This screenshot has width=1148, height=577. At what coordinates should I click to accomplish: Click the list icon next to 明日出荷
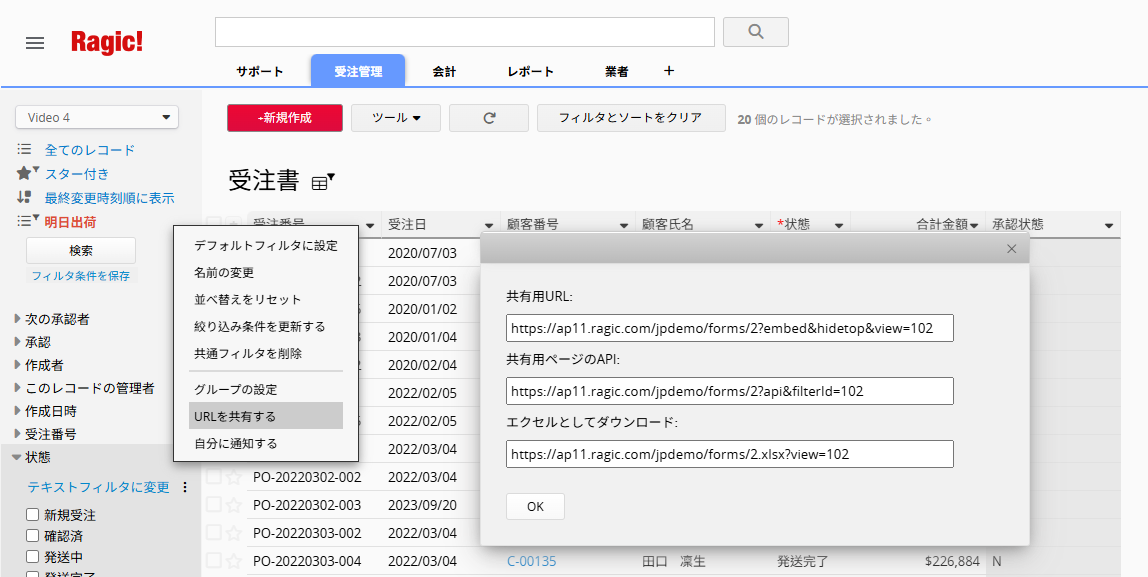[x=26, y=222]
